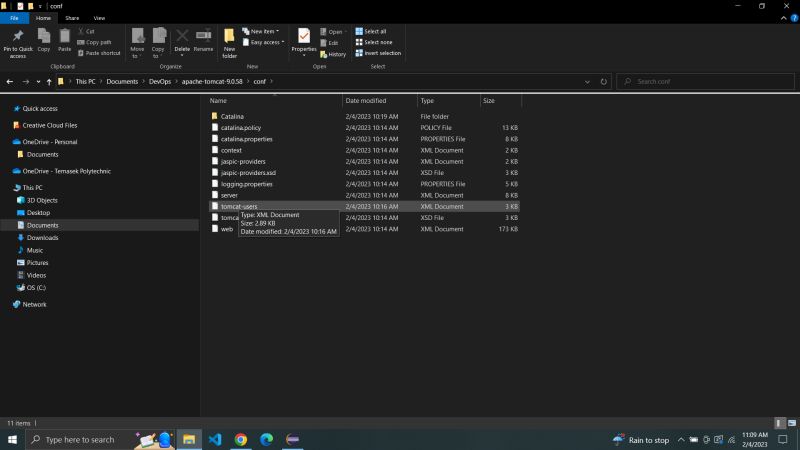Open Google Chrome from the taskbar
The width and height of the screenshot is (800, 450).
coord(240,439)
